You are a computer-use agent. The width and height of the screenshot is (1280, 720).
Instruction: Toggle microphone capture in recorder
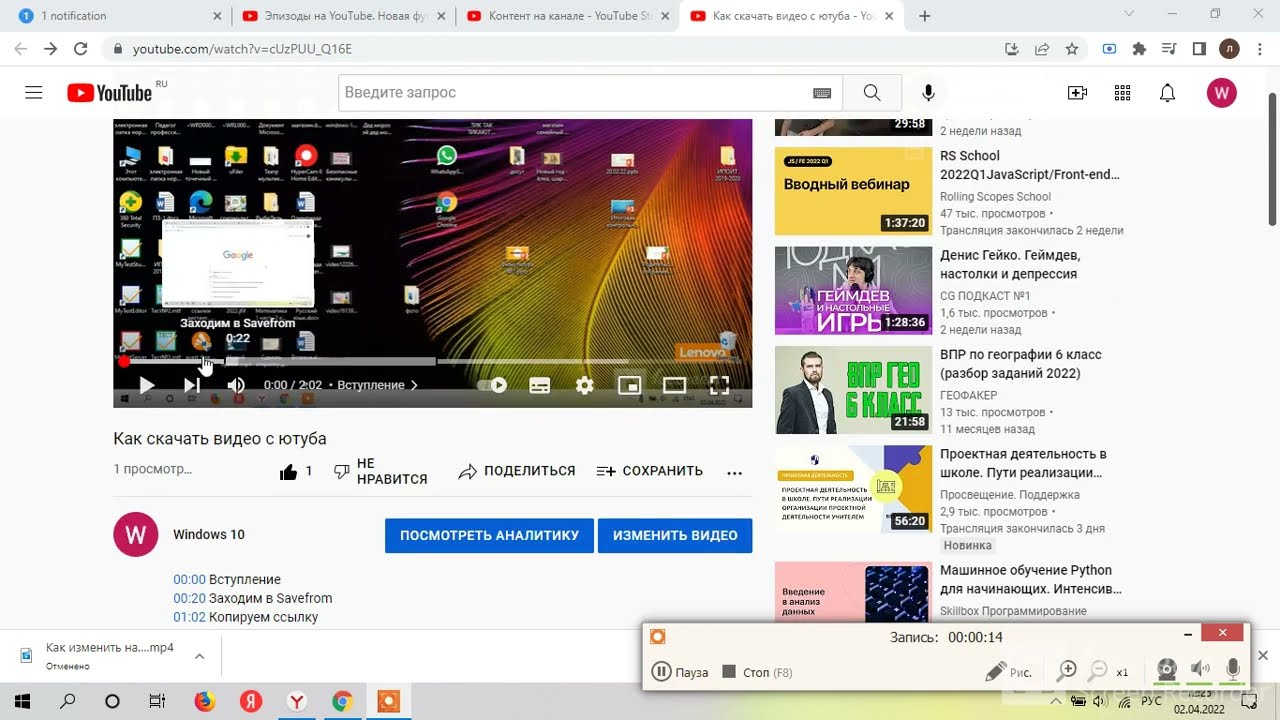point(1233,670)
